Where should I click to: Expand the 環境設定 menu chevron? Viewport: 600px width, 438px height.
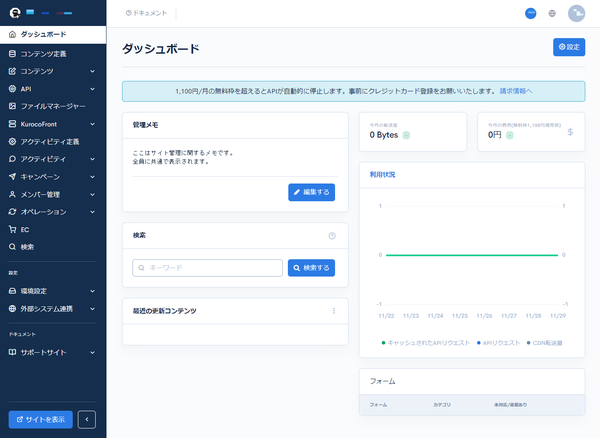[93, 291]
